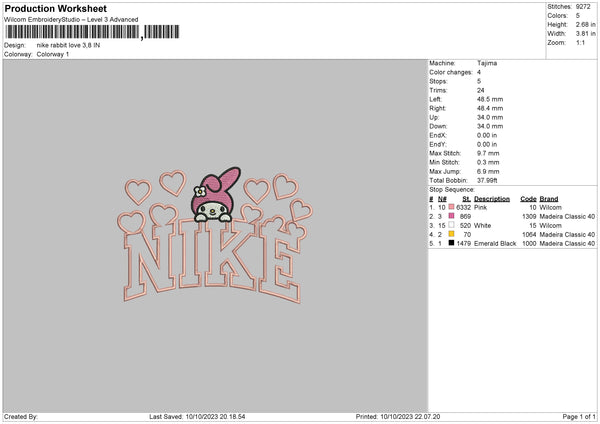Click the 'Description' column header
The height and width of the screenshot is (424, 600).
(492, 199)
